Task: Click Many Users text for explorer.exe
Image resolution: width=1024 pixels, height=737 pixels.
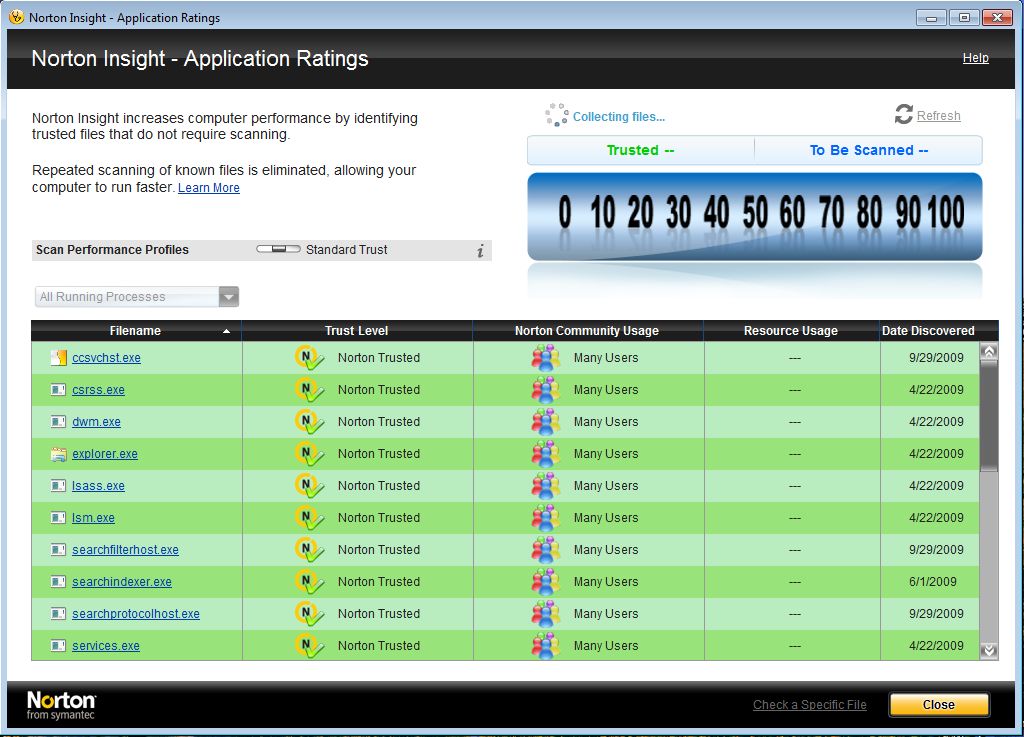Action: [x=606, y=454]
